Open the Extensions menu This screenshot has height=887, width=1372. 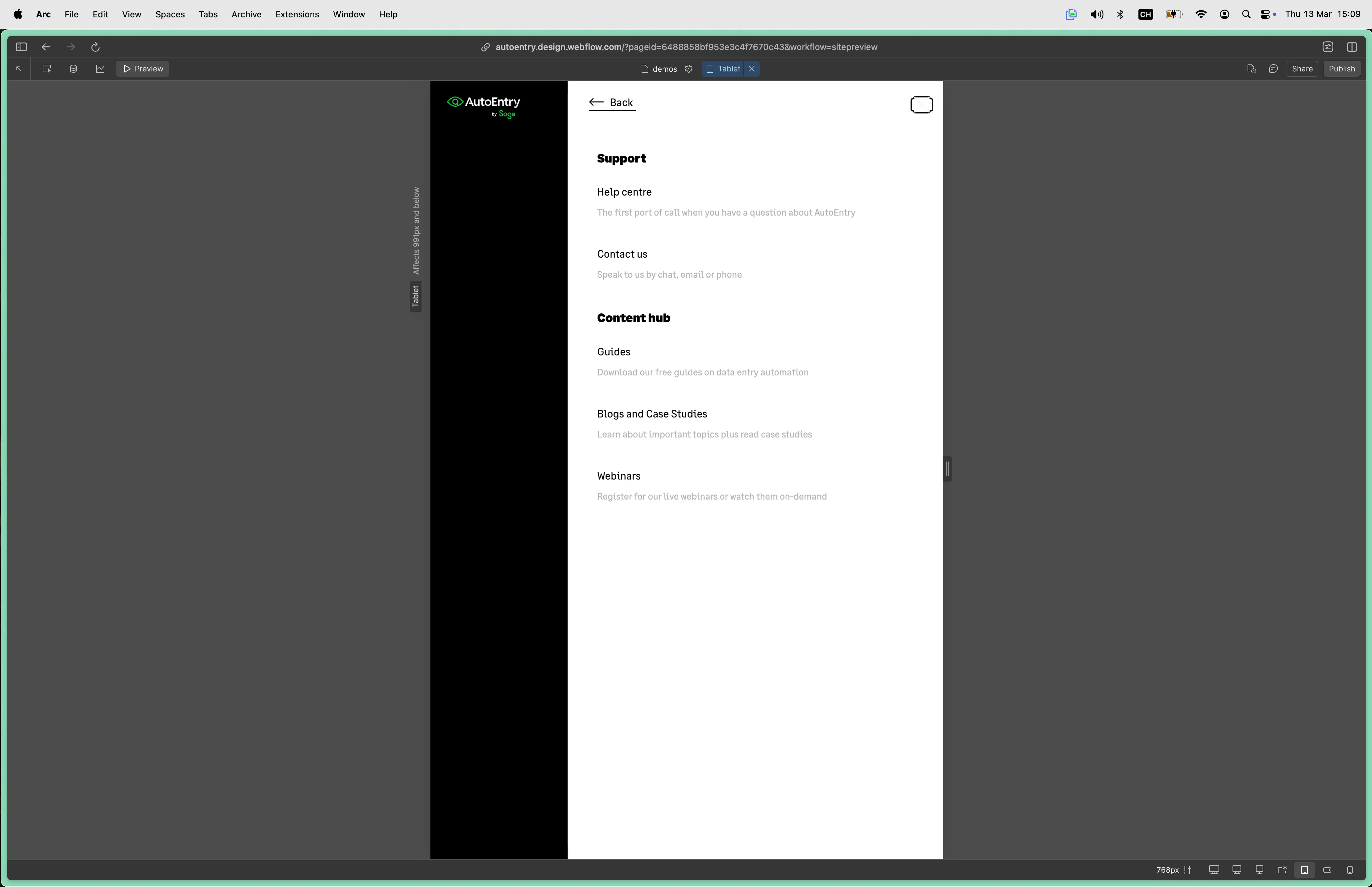pos(297,14)
